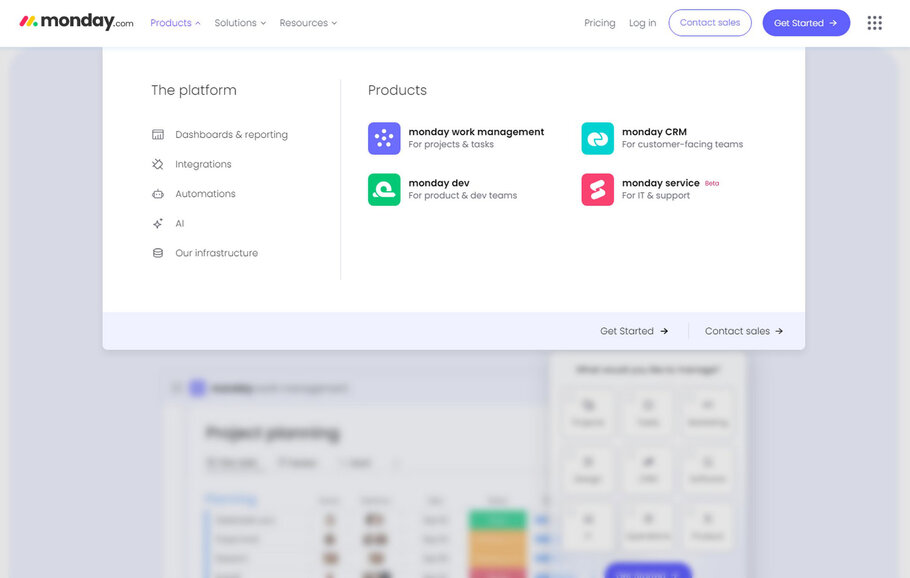Viewport: 910px width, 578px height.
Task: Click Contact sales link at menu footer
Action: point(741,330)
